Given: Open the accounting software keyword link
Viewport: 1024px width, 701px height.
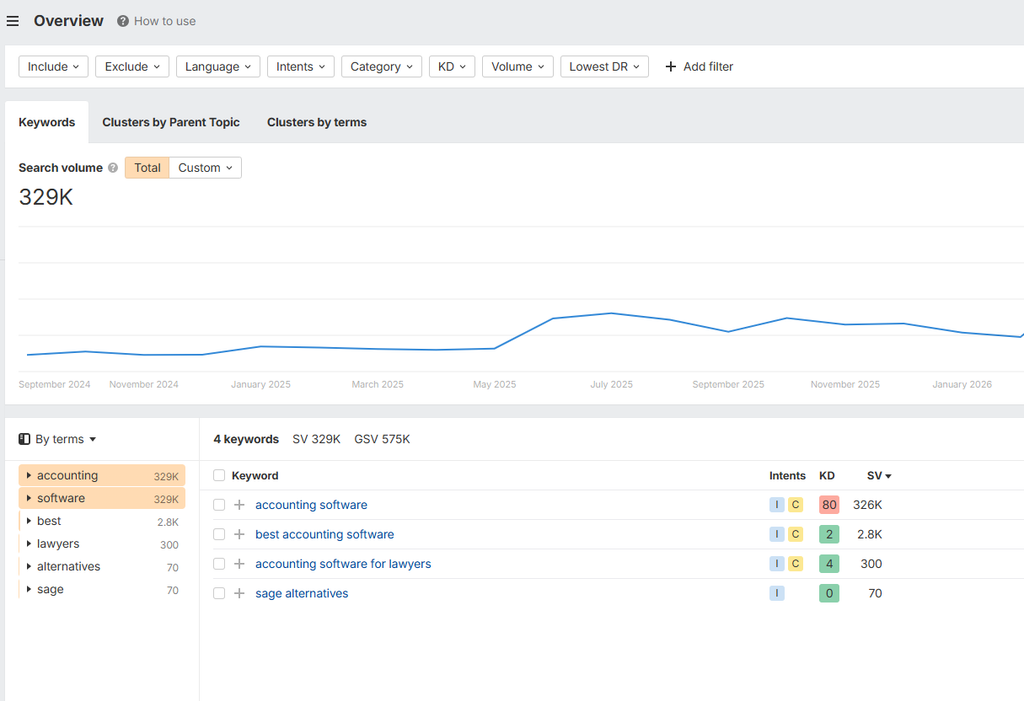Looking at the screenshot, I should point(312,505).
